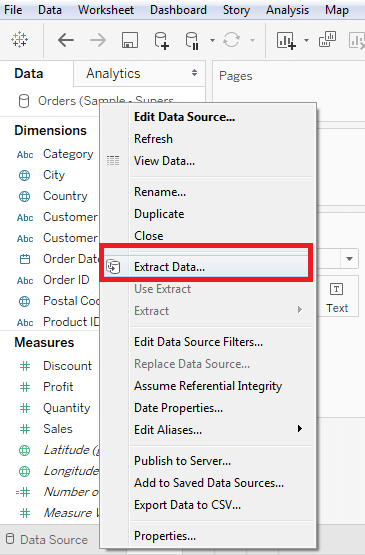Select the Orders data source cylinder icon
The height and width of the screenshot is (555, 365).
[23, 101]
